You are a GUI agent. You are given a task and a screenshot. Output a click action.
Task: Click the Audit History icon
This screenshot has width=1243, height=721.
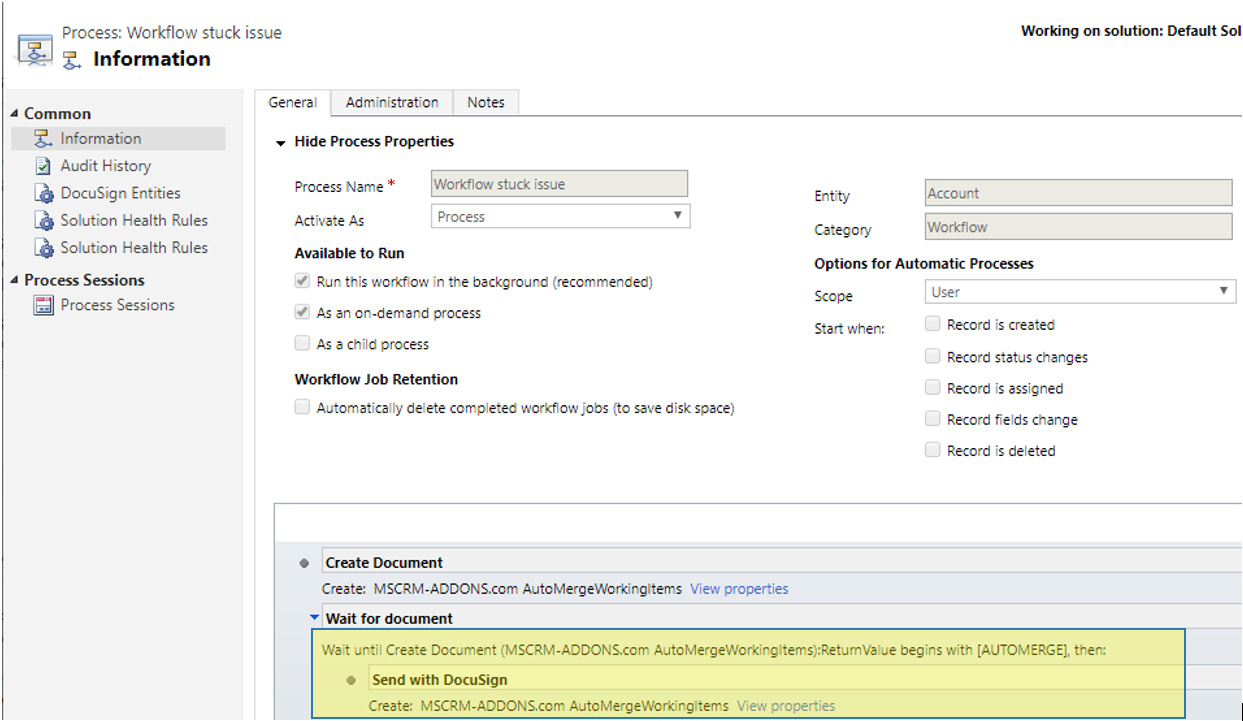(x=43, y=166)
